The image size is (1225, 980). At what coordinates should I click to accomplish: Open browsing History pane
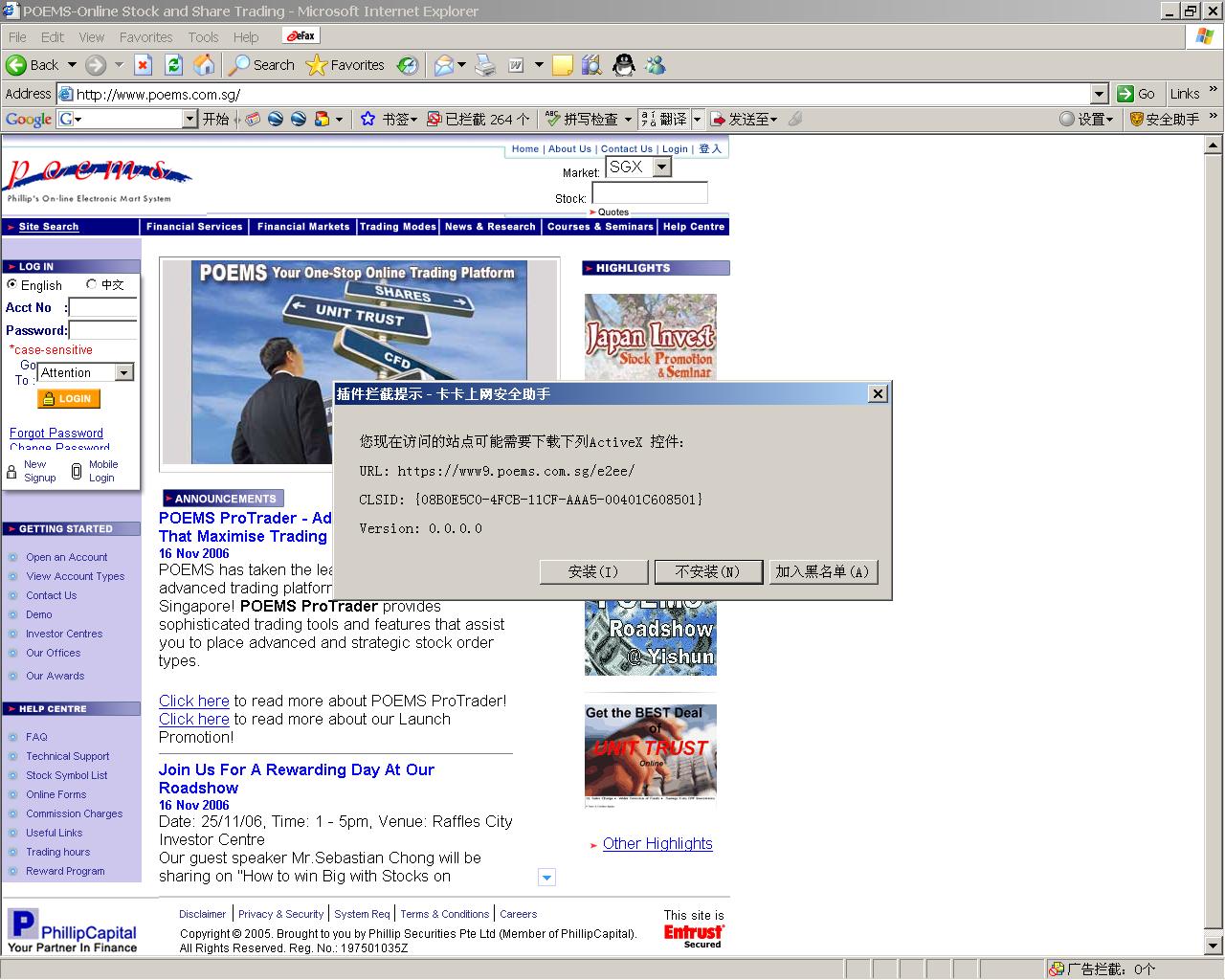(x=408, y=65)
